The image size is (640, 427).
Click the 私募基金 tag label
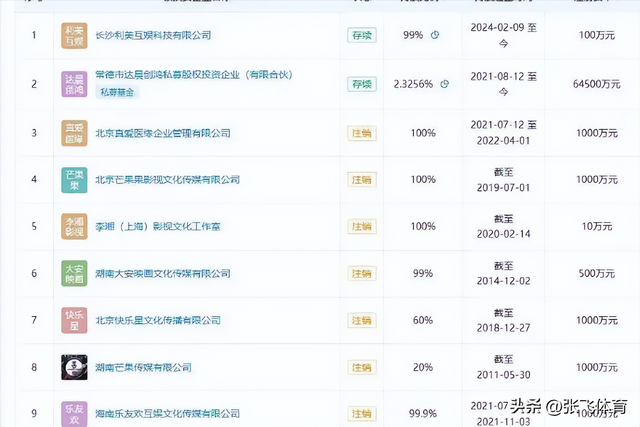click(x=117, y=92)
